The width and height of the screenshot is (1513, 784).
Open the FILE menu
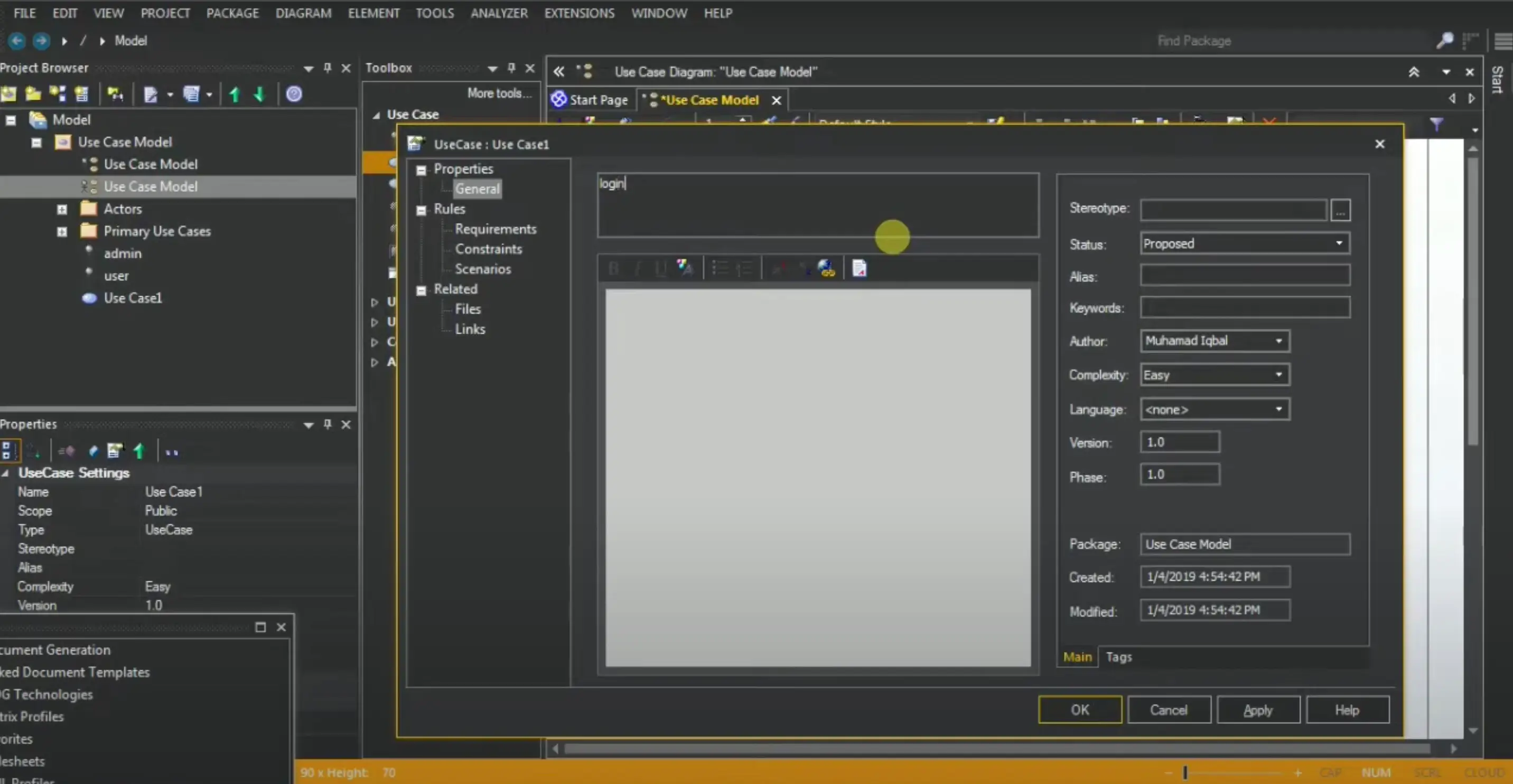[24, 13]
